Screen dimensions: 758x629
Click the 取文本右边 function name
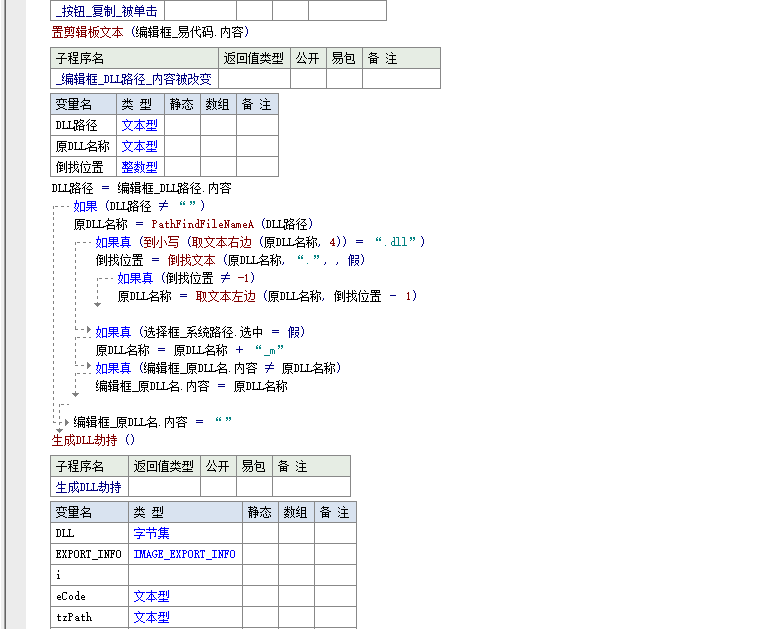221,242
